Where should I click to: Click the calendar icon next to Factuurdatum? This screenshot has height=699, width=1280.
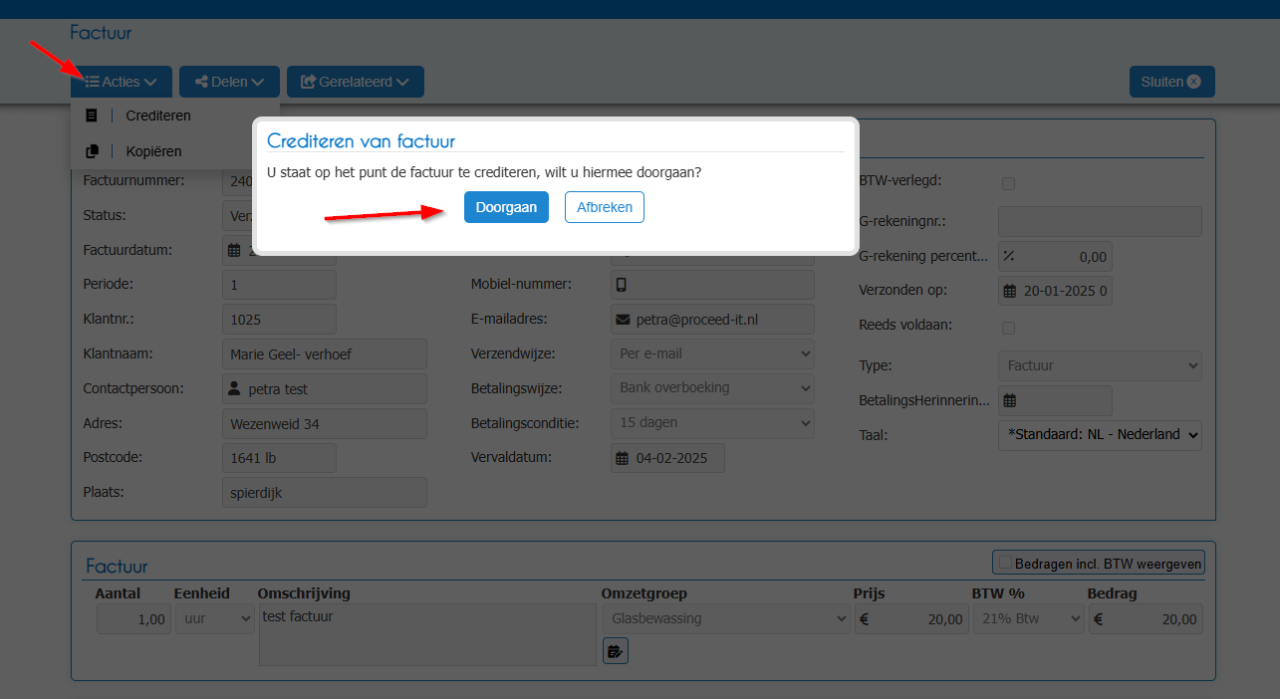tap(235, 250)
